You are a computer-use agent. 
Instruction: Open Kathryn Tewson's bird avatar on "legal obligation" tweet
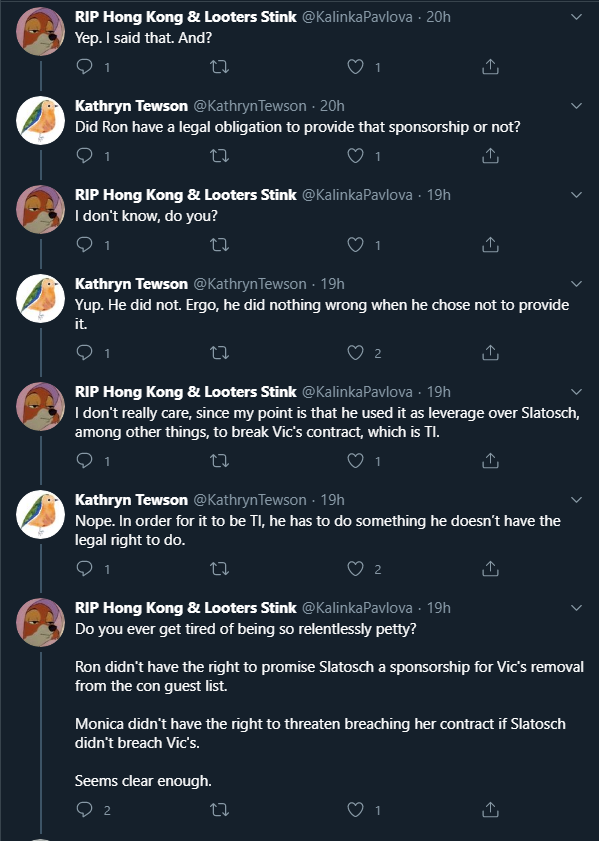pos(41,120)
